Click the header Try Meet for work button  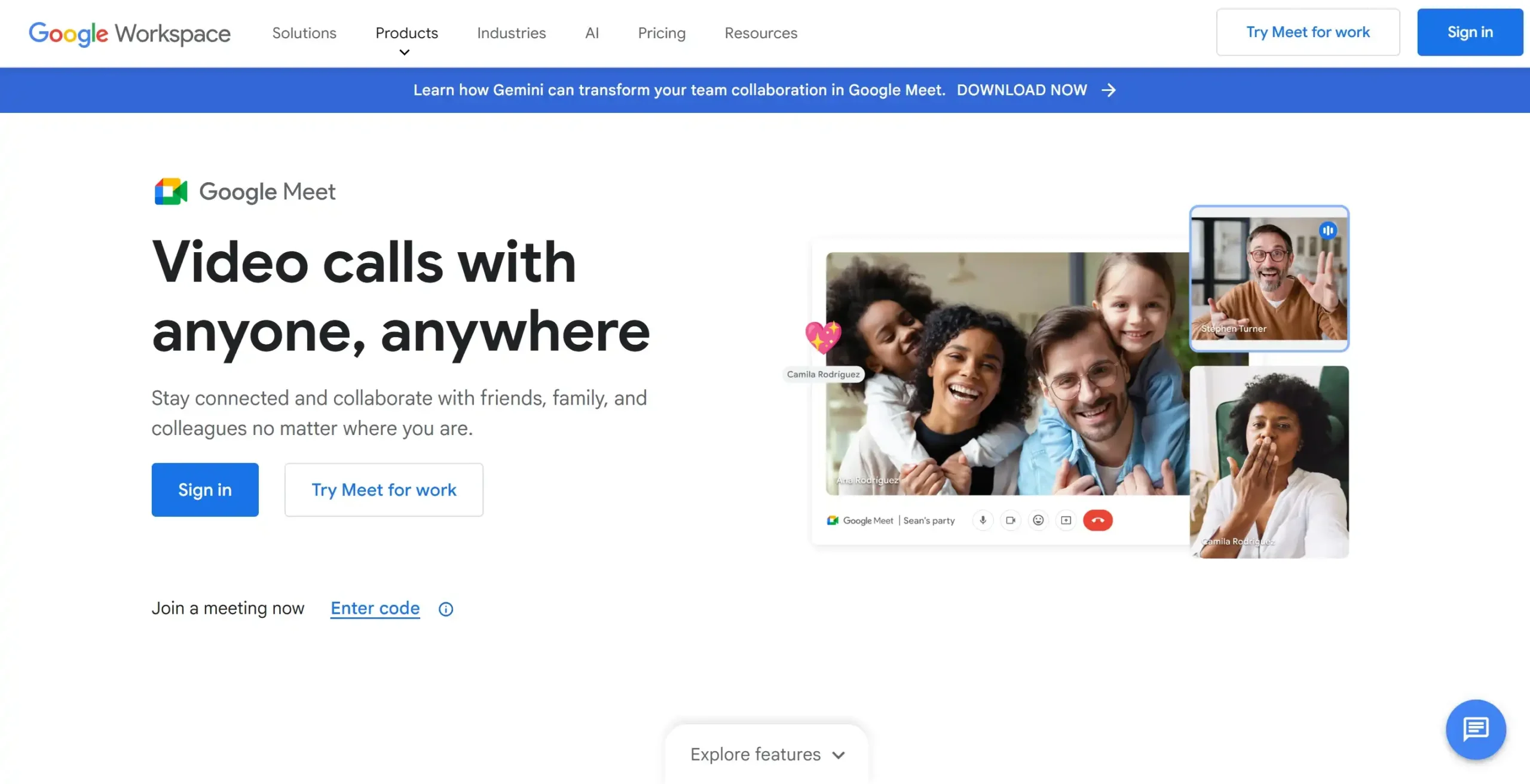tap(1308, 32)
